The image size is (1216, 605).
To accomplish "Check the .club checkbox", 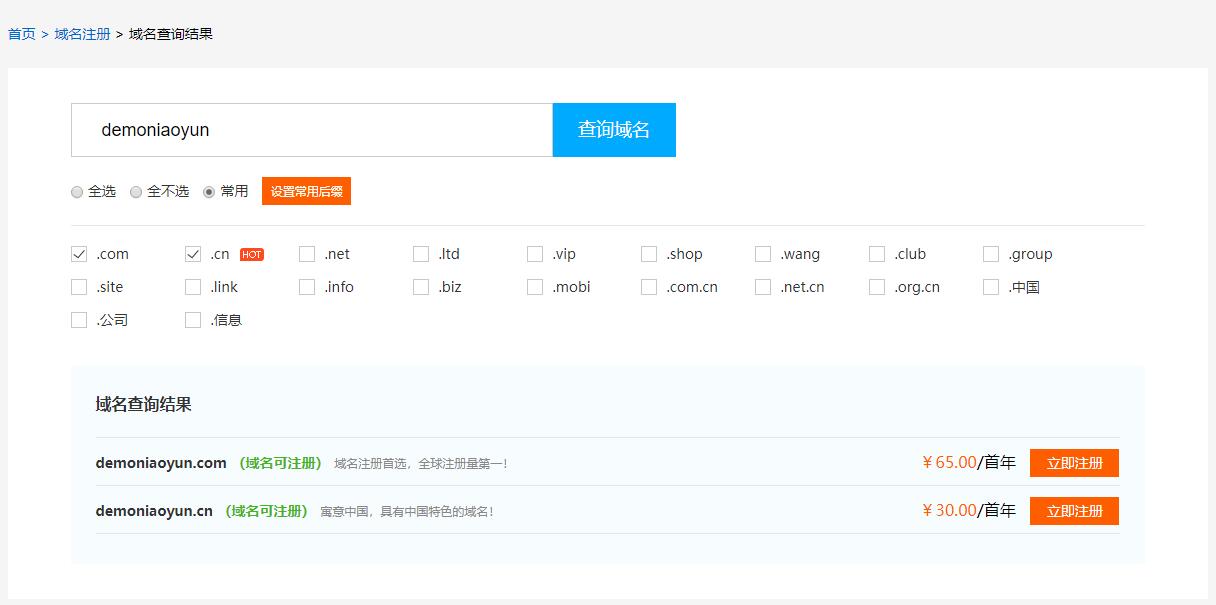I will 877,254.
